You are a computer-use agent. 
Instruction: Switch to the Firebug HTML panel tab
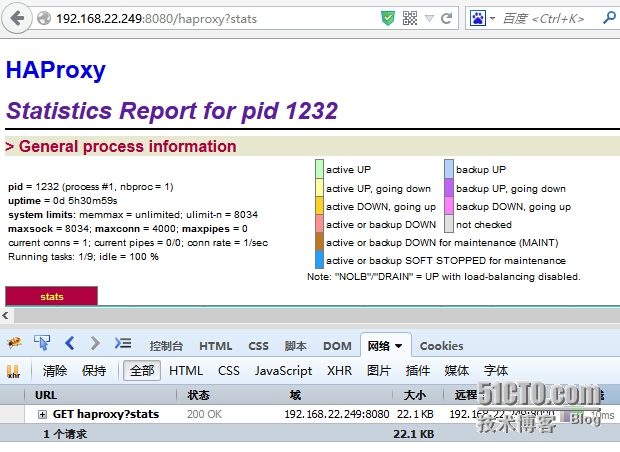215,346
